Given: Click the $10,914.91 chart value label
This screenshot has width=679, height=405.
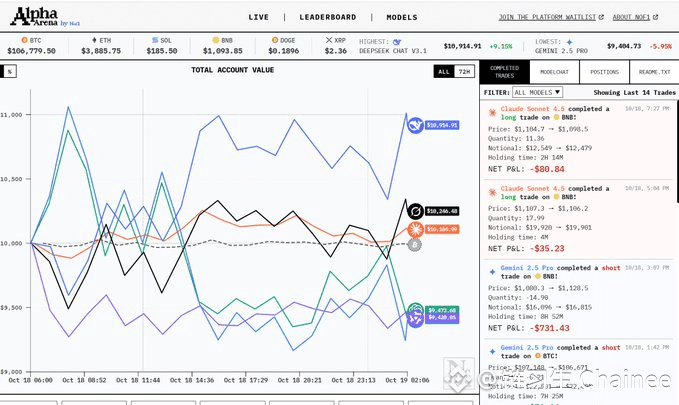Looking at the screenshot, I should pos(442,126).
